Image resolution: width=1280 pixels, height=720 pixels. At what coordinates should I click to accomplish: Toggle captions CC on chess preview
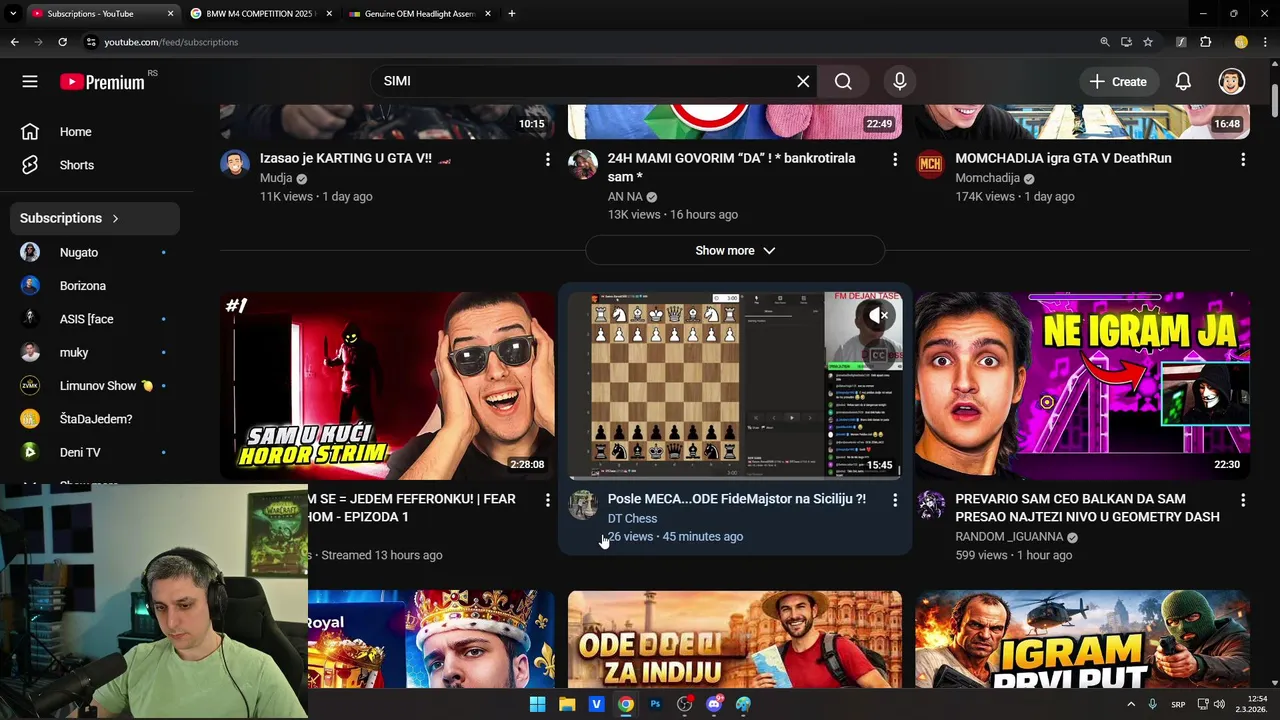pos(878,355)
